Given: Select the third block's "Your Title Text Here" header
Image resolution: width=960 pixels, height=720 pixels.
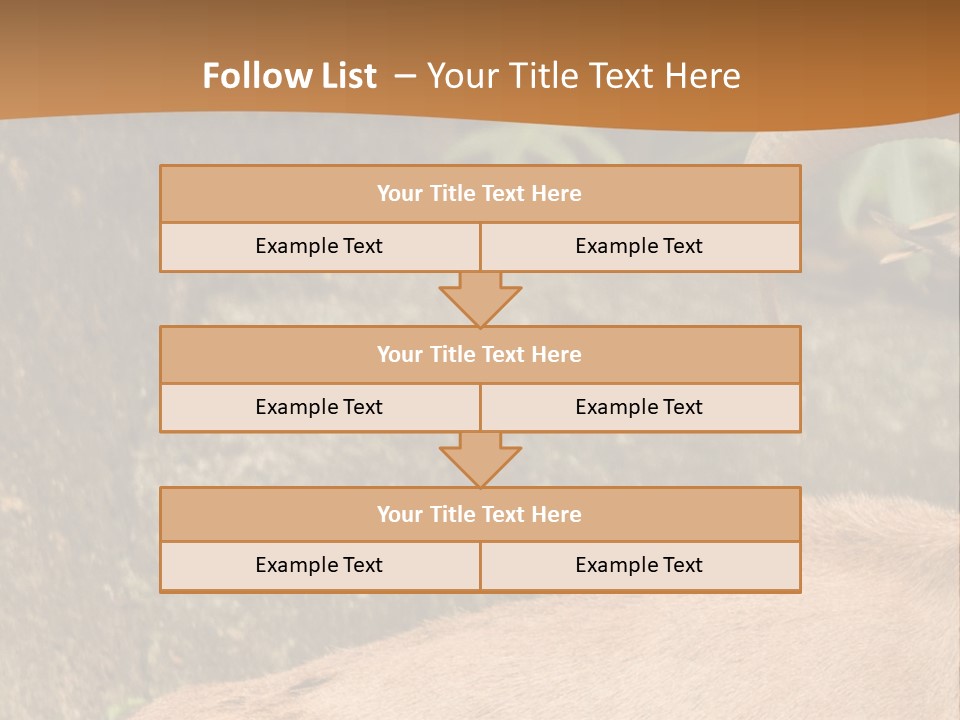Looking at the screenshot, I should pyautogui.click(x=480, y=514).
